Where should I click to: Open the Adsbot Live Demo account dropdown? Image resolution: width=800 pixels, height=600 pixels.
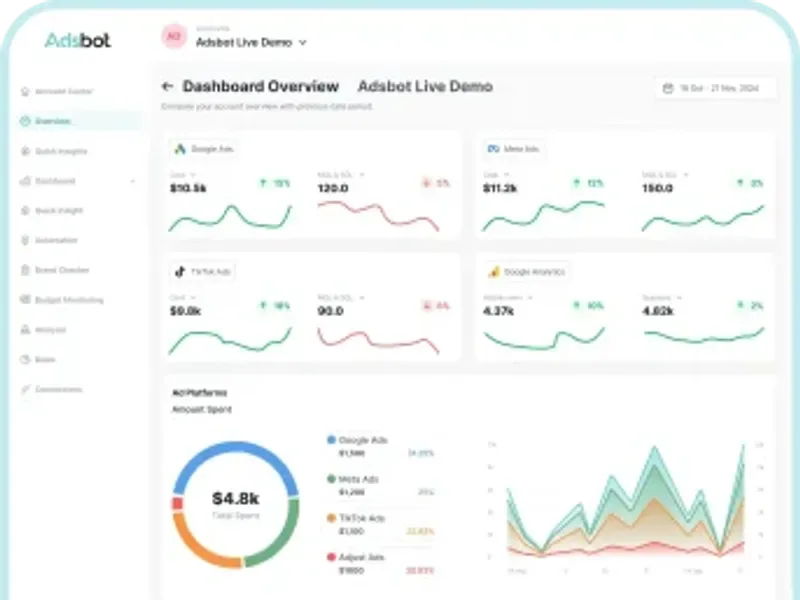(251, 42)
